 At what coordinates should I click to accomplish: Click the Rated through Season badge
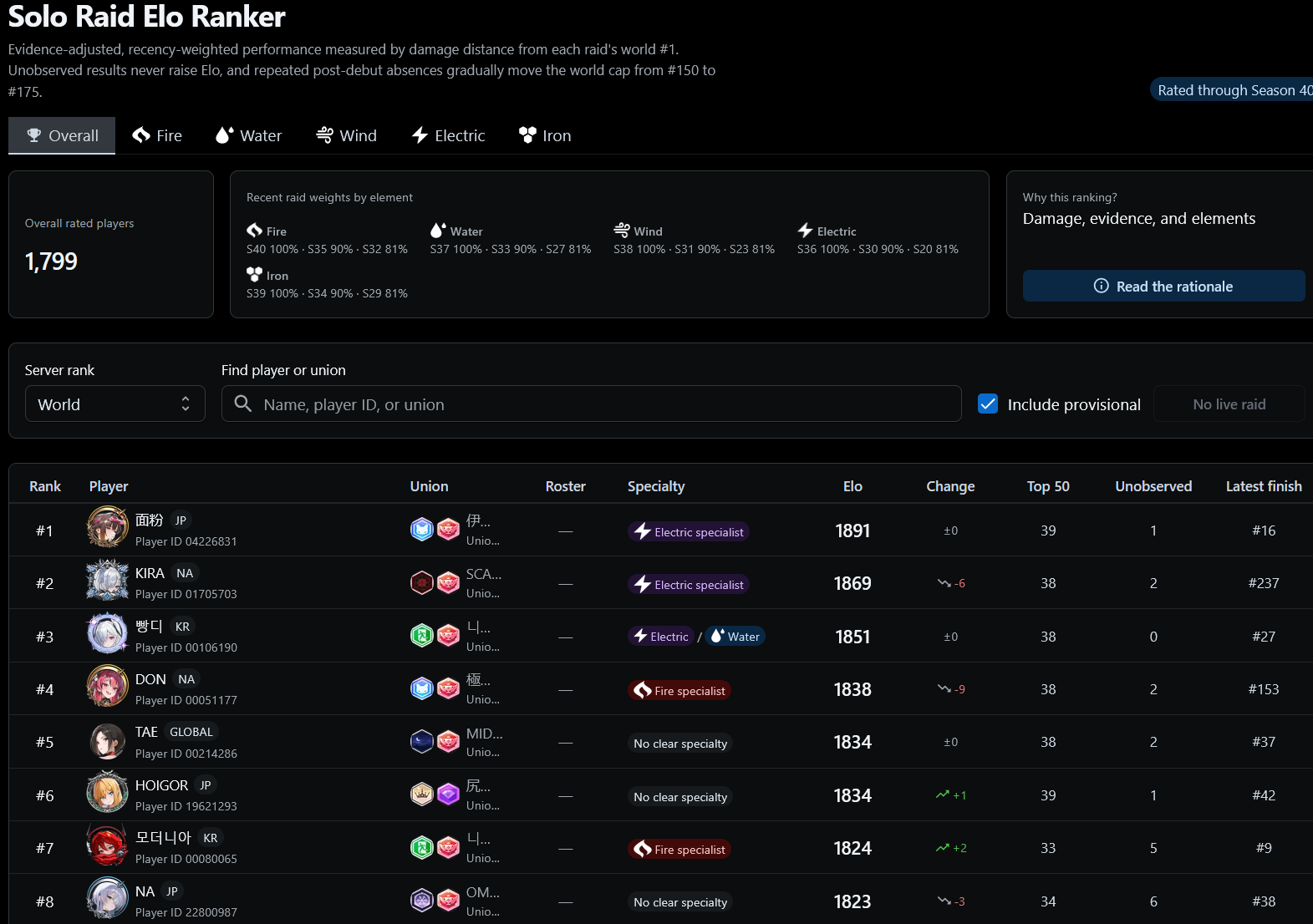click(1232, 90)
